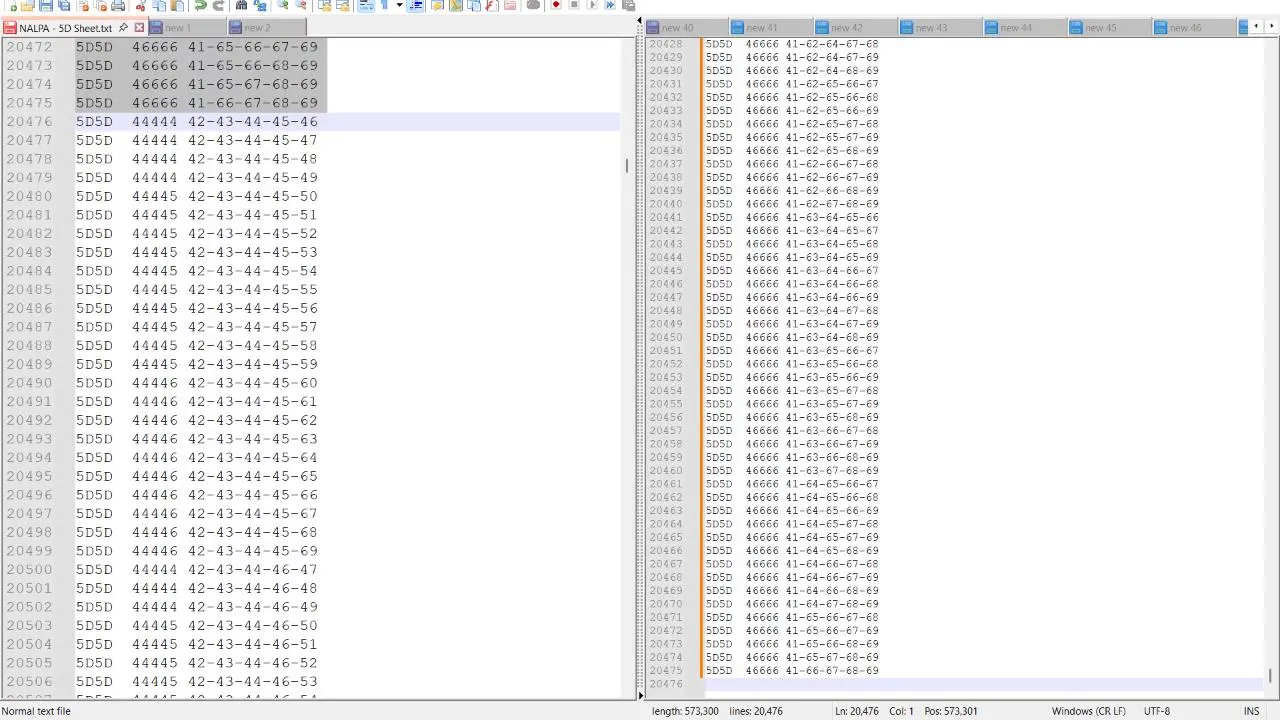Click the Print toolbar icon
Viewport: 1280px width, 720px height.
point(118,5)
